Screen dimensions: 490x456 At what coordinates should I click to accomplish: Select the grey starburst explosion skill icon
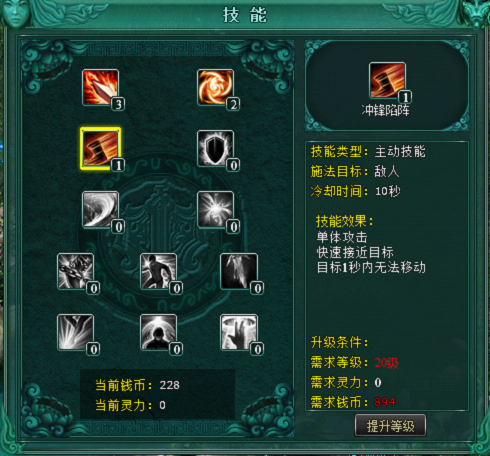point(215,210)
